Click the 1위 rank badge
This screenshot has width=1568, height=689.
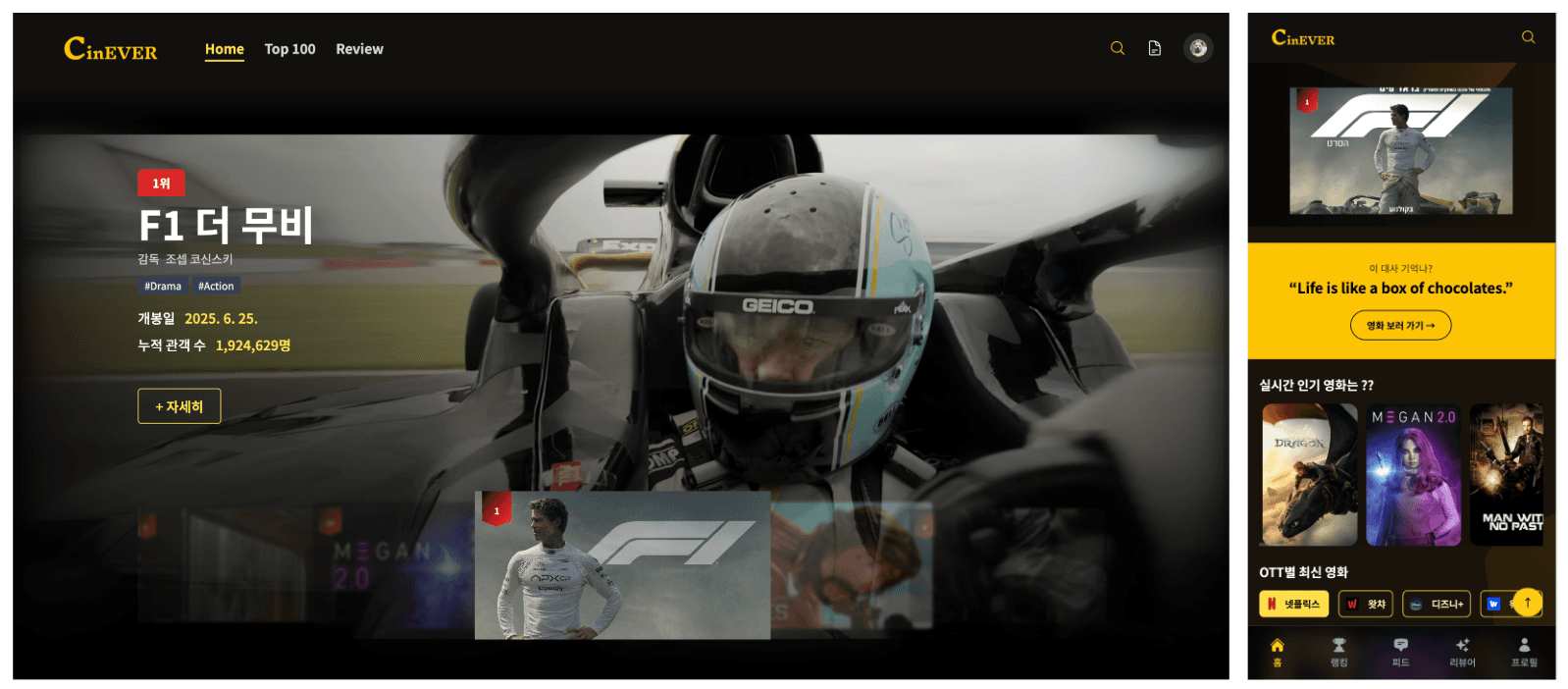[x=161, y=184]
